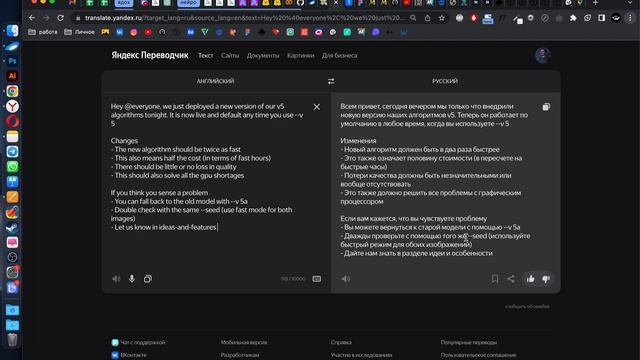
Task: Launch Illustrator from the dock
Action: tap(12, 76)
